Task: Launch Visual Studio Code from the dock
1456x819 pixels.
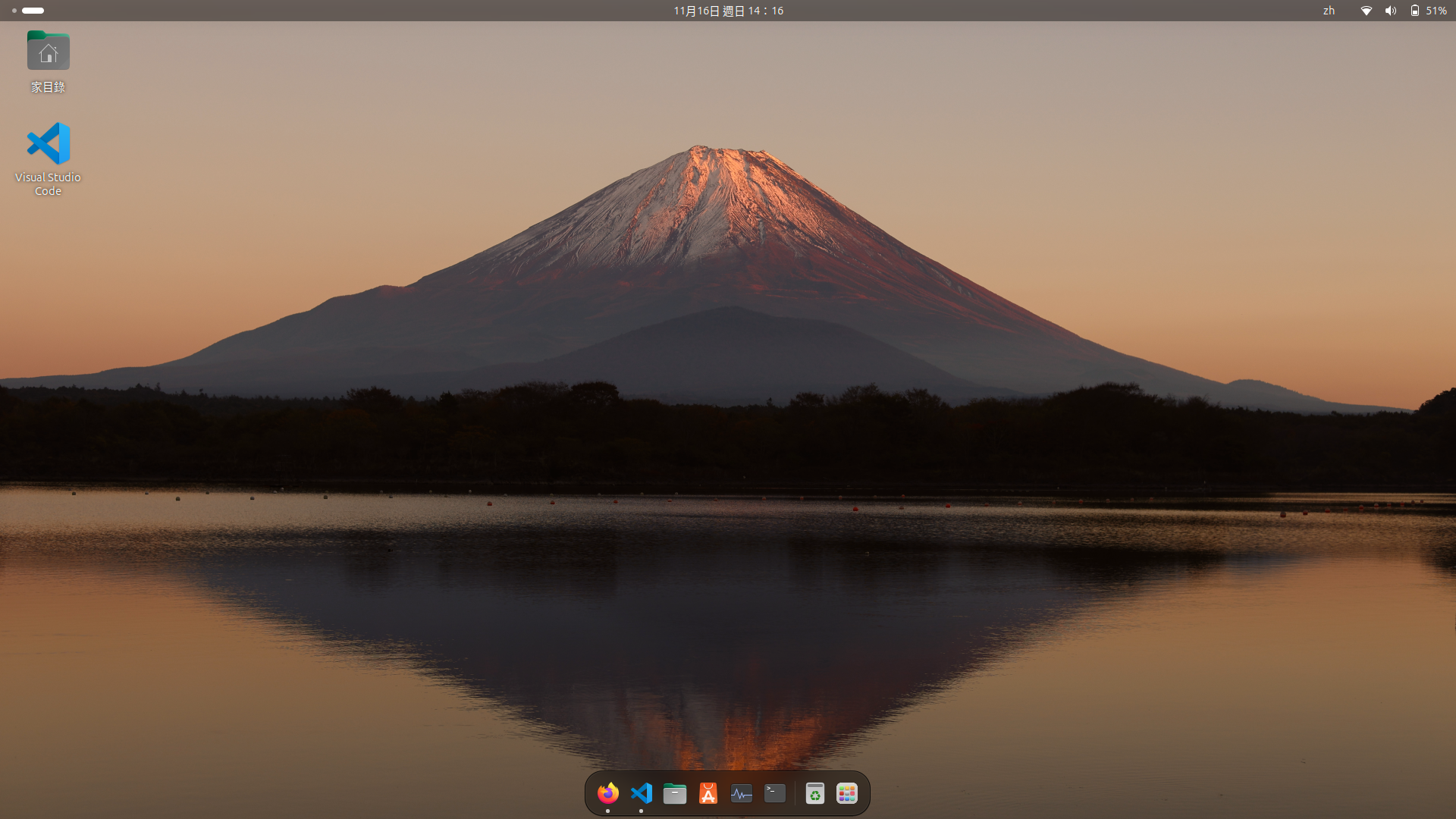Action: [x=641, y=793]
